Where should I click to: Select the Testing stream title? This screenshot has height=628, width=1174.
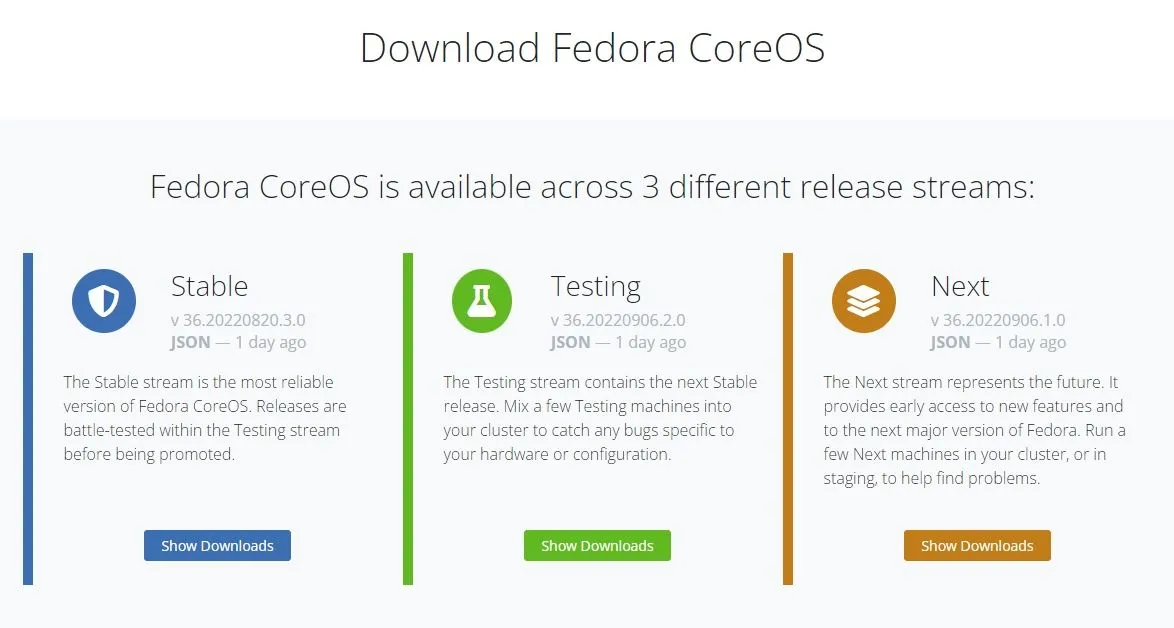(596, 286)
